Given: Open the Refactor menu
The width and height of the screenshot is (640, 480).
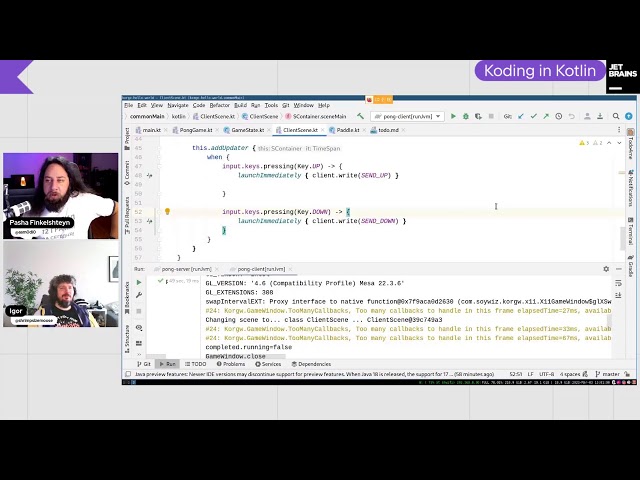Looking at the screenshot, I should [220, 105].
